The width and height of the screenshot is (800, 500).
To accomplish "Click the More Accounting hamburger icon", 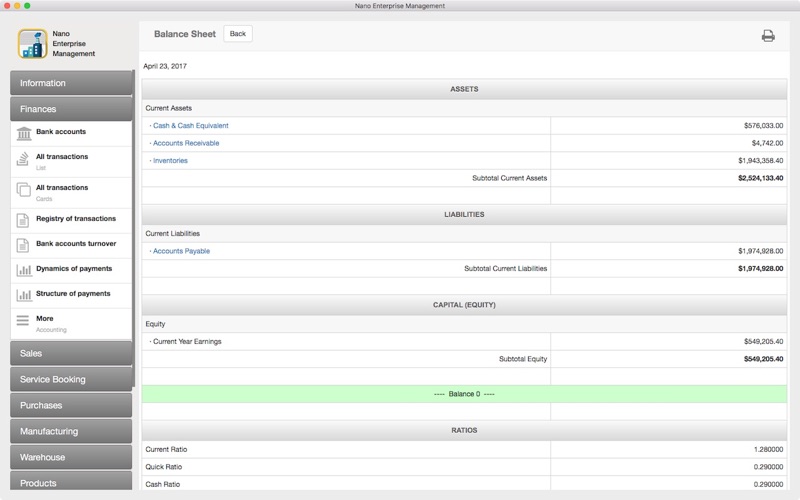I will [x=23, y=320].
